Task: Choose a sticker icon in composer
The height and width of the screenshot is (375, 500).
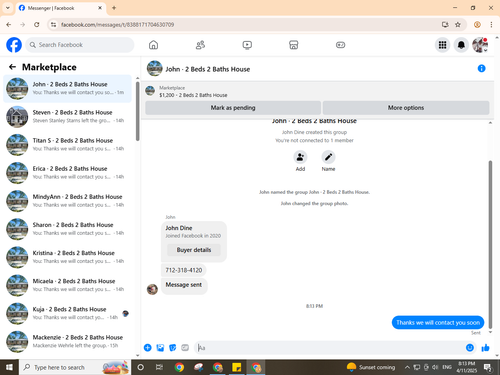Action: coord(173,348)
